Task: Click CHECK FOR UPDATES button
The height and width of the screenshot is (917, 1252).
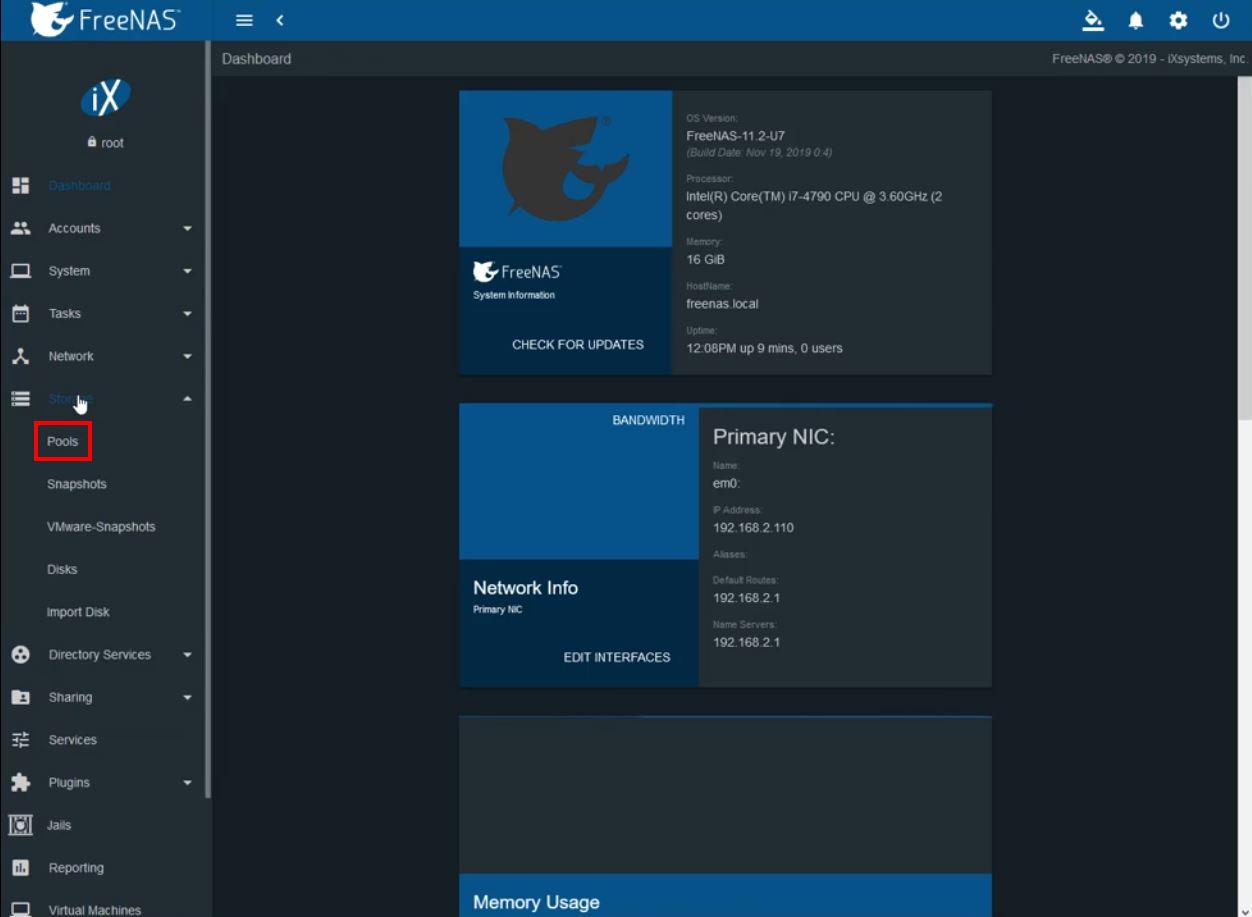Action: pyautogui.click(x=578, y=344)
